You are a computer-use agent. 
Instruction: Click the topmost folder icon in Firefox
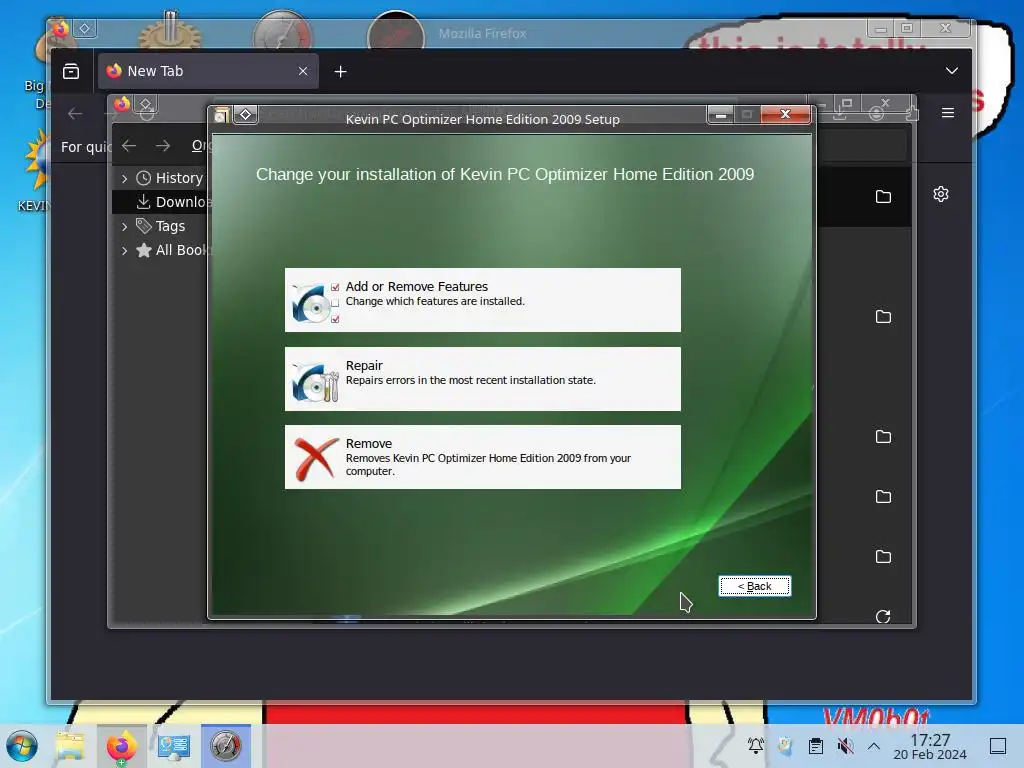(883, 197)
